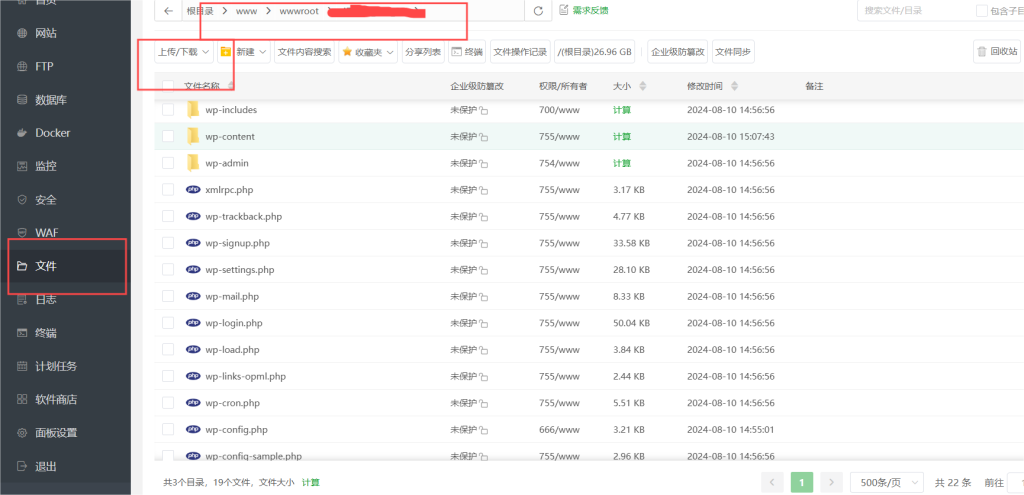Open the 数据库 (Database) sidebar icon
This screenshot has width=1024, height=495.
(22, 100)
